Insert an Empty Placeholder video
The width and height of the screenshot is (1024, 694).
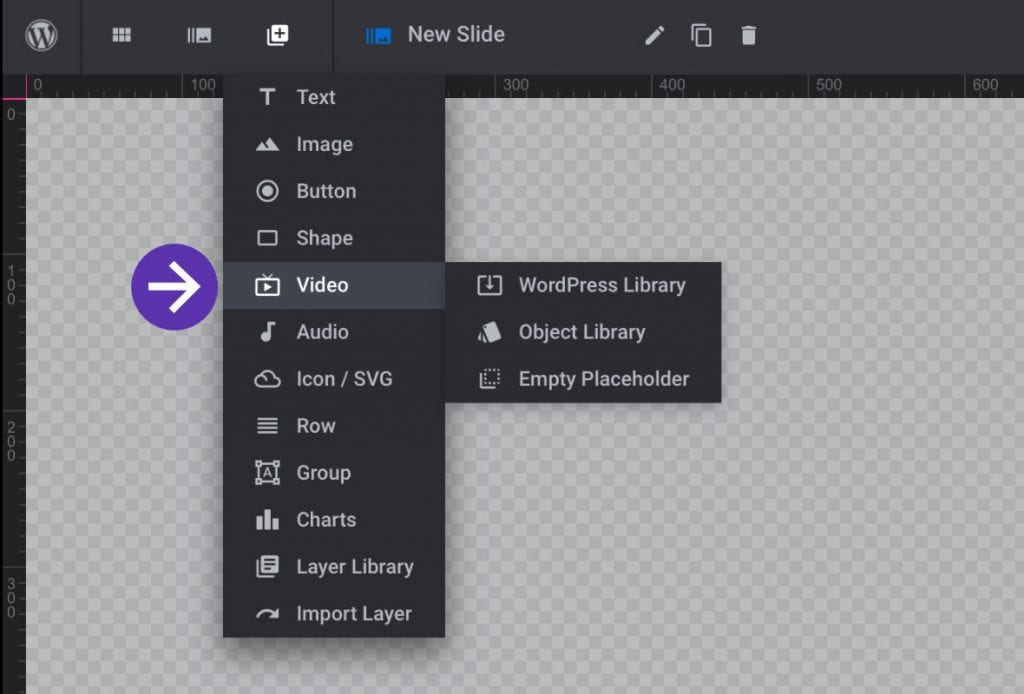point(603,379)
